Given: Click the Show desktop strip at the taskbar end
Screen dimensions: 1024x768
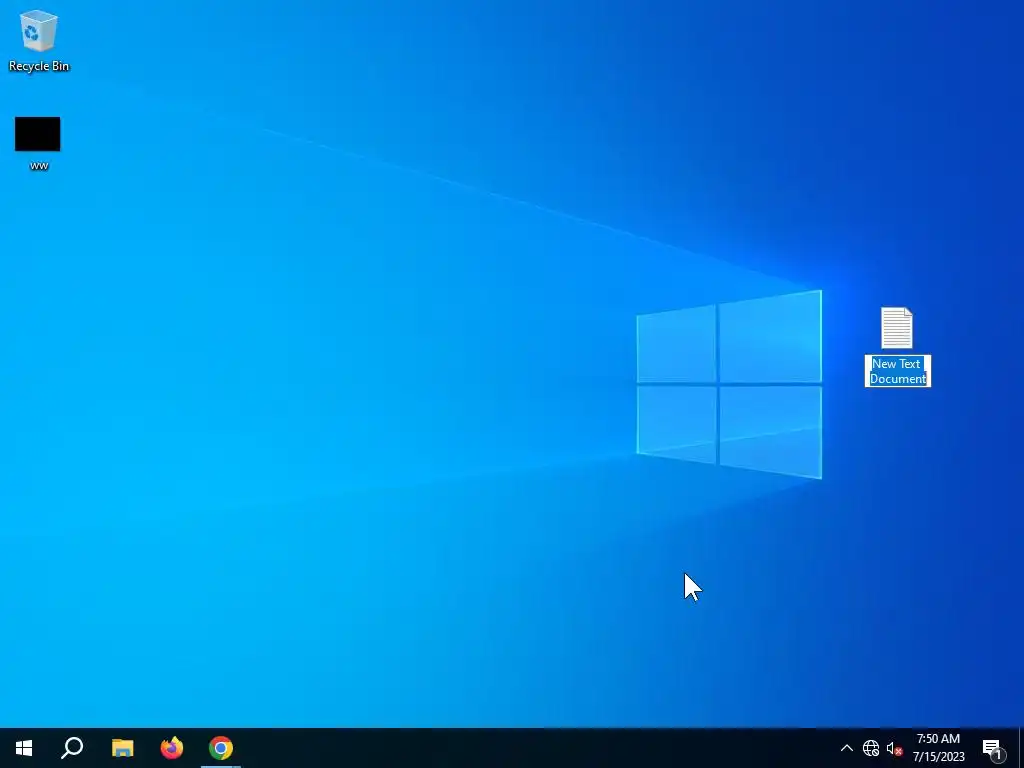Looking at the screenshot, I should 1021,748.
